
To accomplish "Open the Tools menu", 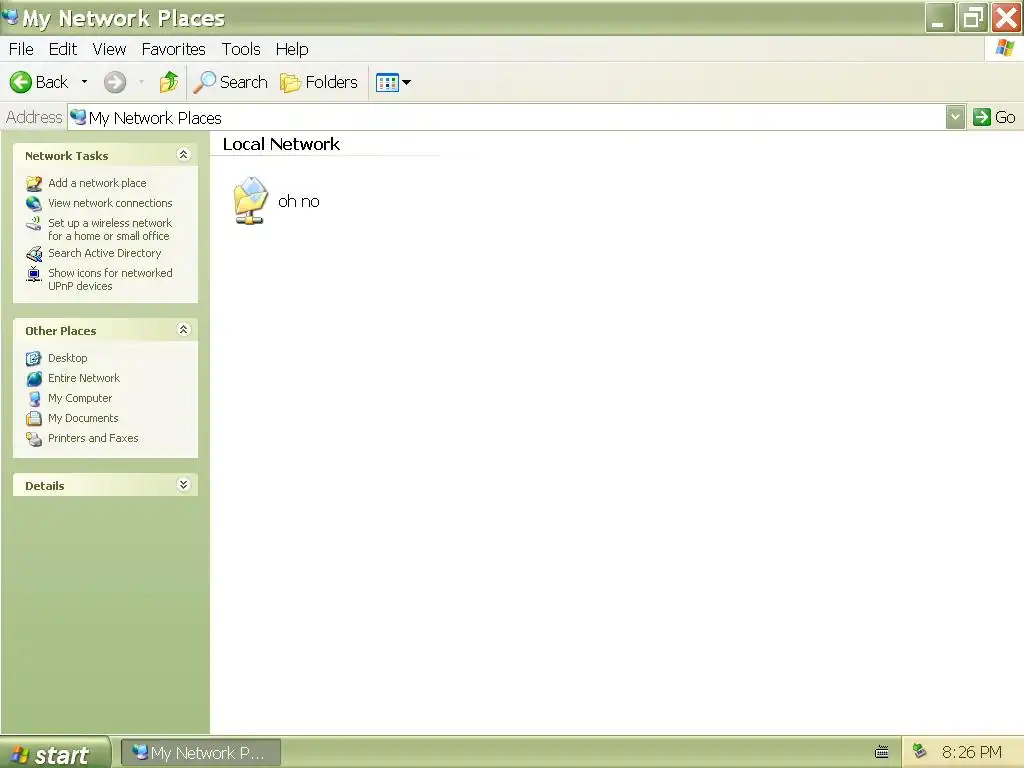I will [241, 49].
